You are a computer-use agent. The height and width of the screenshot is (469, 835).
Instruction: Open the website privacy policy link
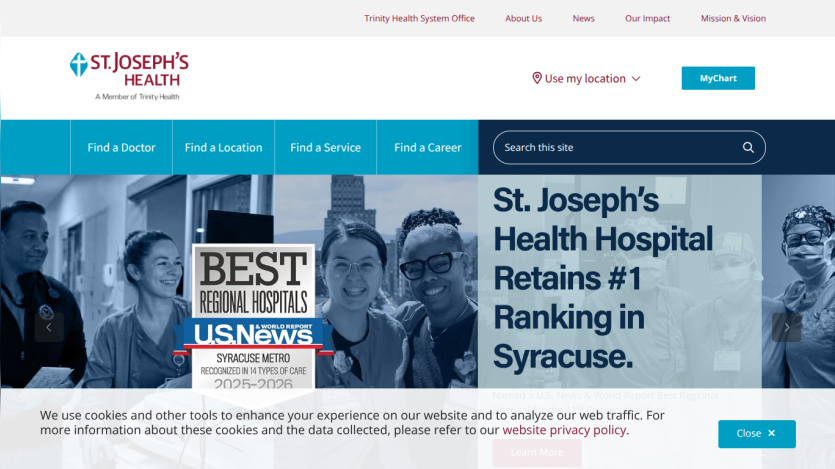[564, 430]
